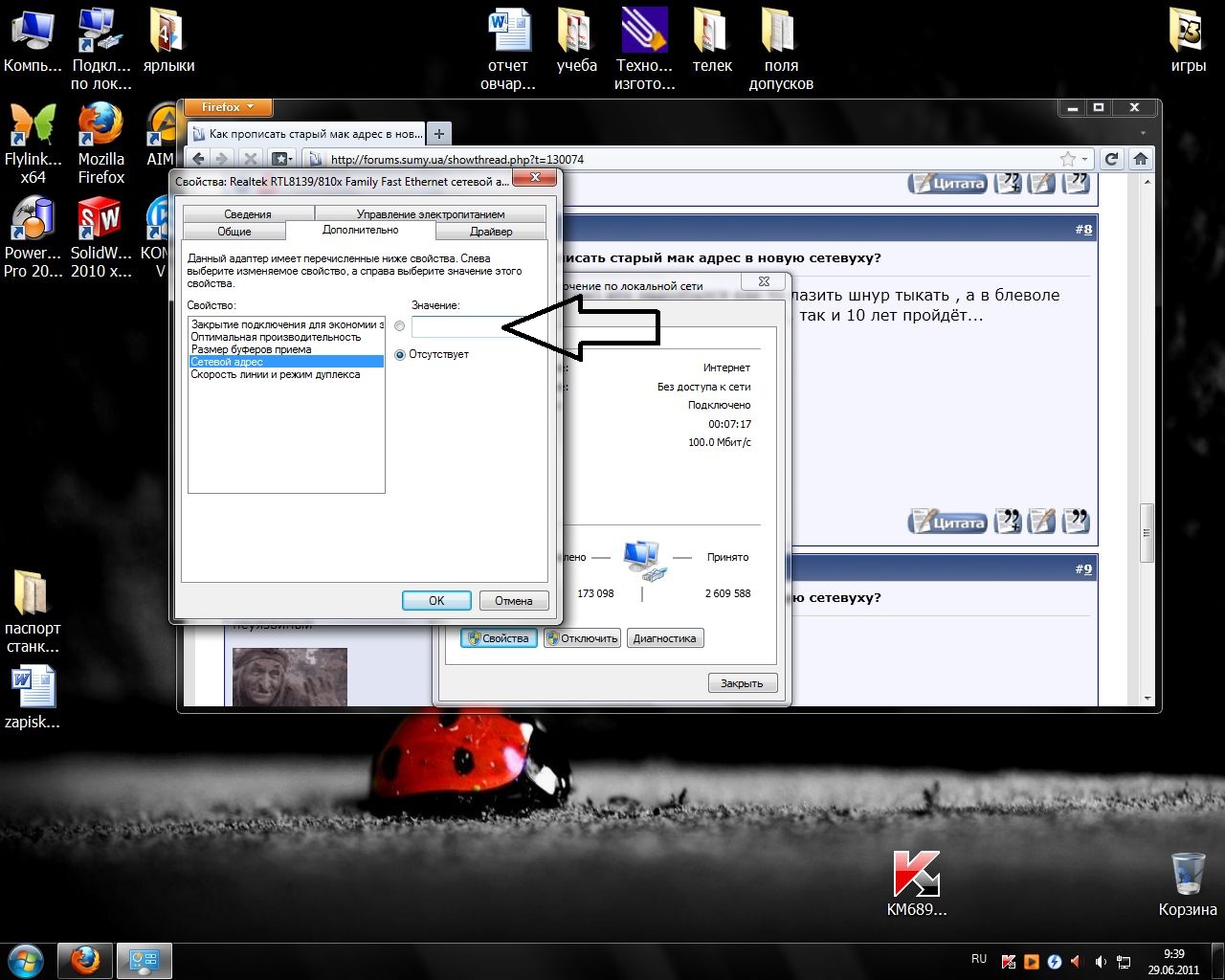The width and height of the screenshot is (1225, 980).
Task: Click the network address value input field
Action: pyautogui.click(x=456, y=326)
